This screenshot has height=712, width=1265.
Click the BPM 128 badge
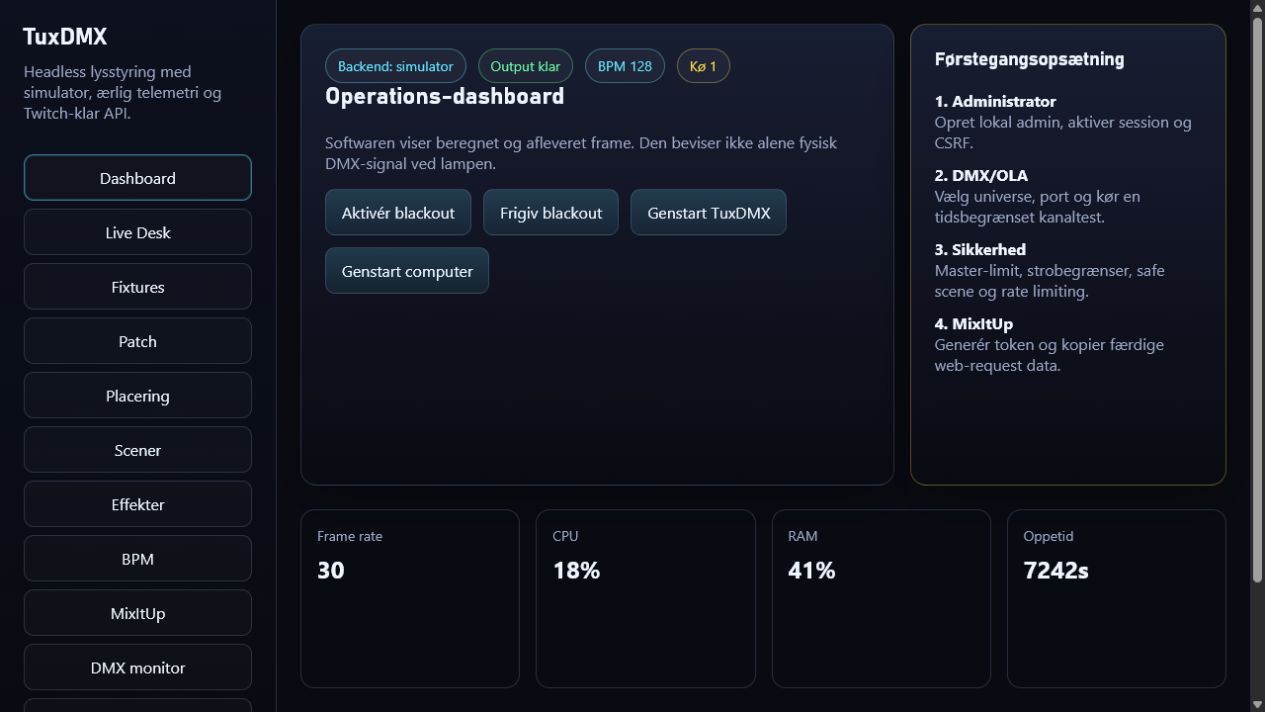625,66
